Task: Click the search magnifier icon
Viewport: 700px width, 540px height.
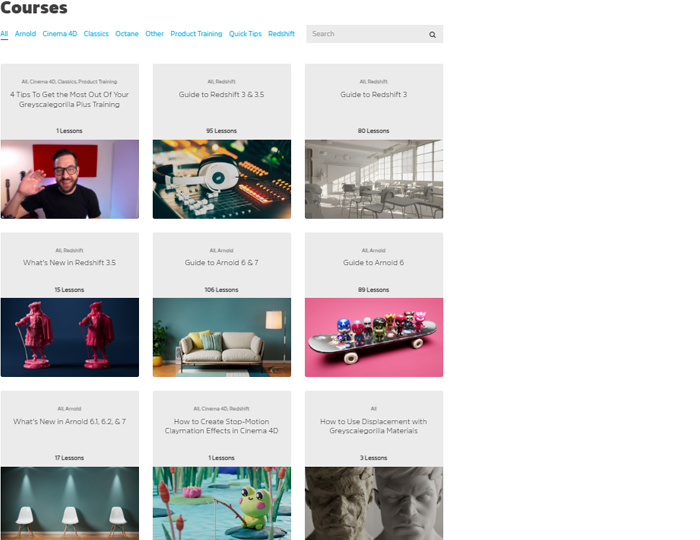Action: click(x=432, y=34)
